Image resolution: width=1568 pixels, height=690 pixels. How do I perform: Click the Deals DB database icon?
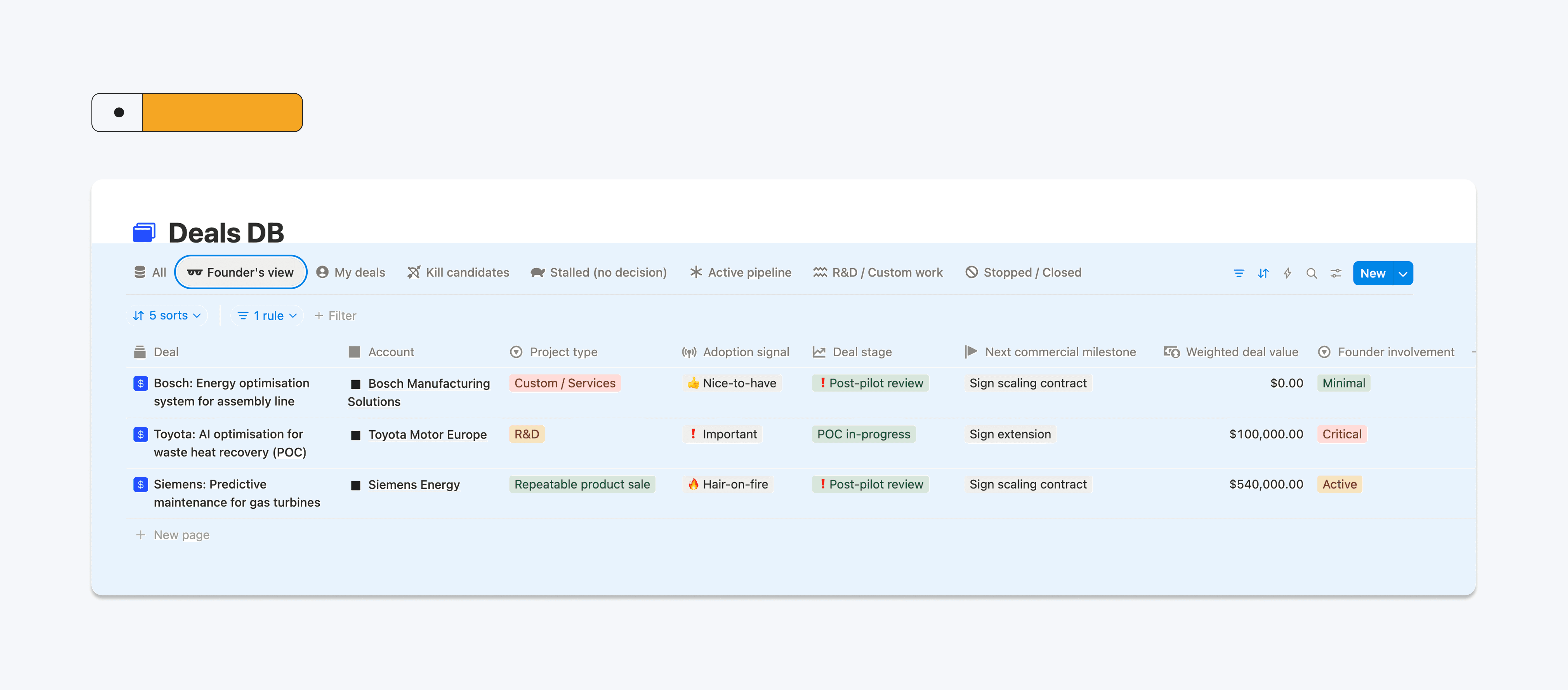pos(144,233)
